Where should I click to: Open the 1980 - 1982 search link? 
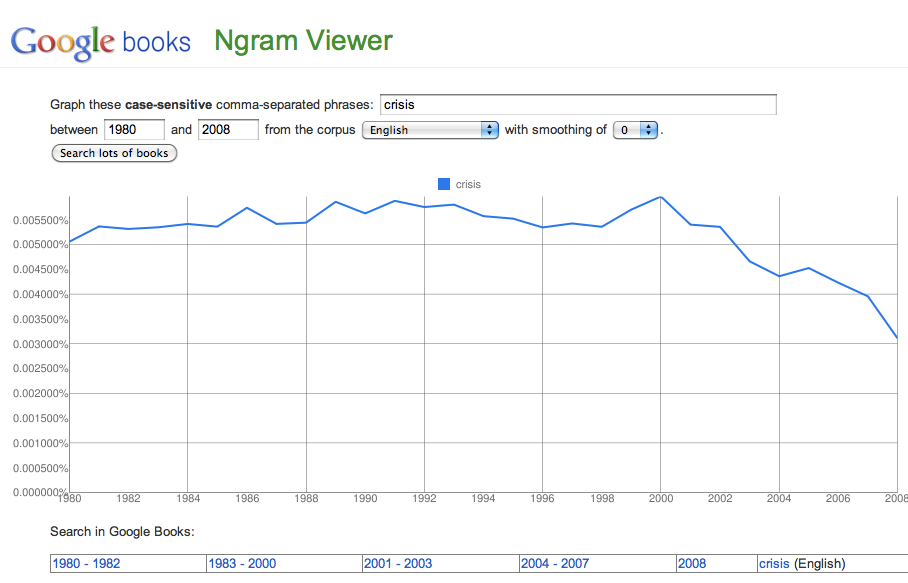coord(86,563)
